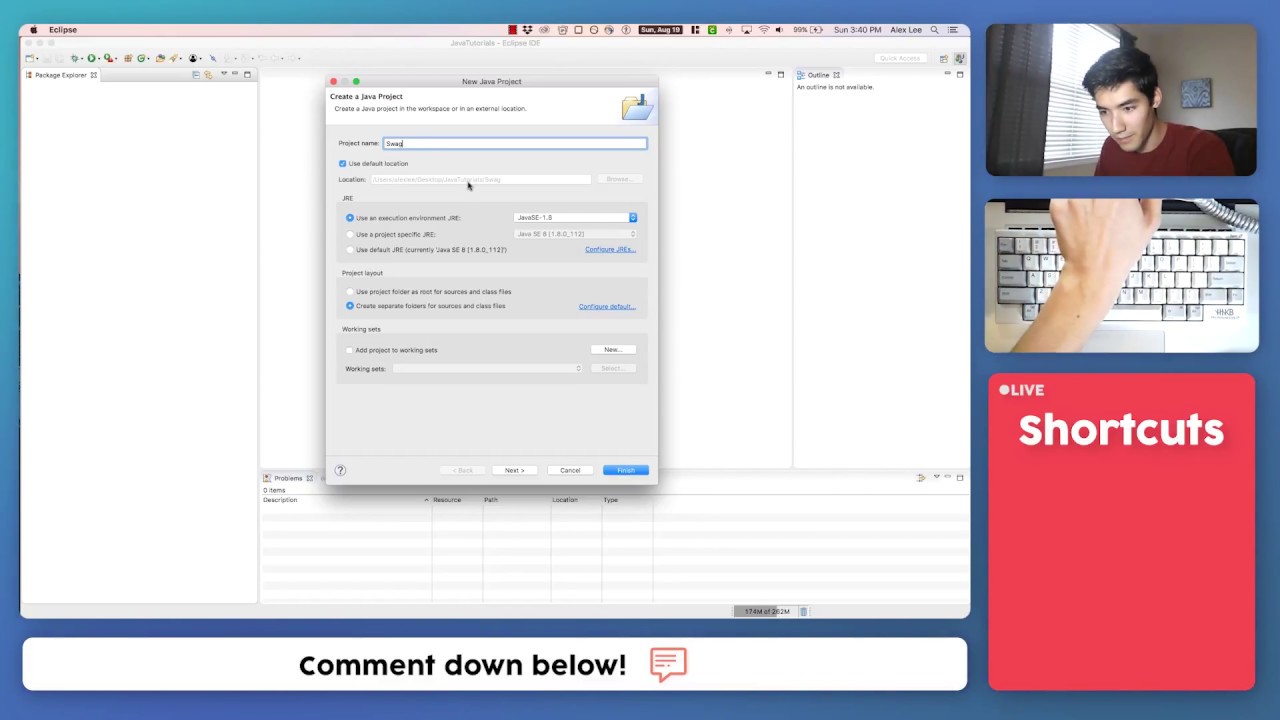
Task: Click in the Project name field
Action: [515, 143]
